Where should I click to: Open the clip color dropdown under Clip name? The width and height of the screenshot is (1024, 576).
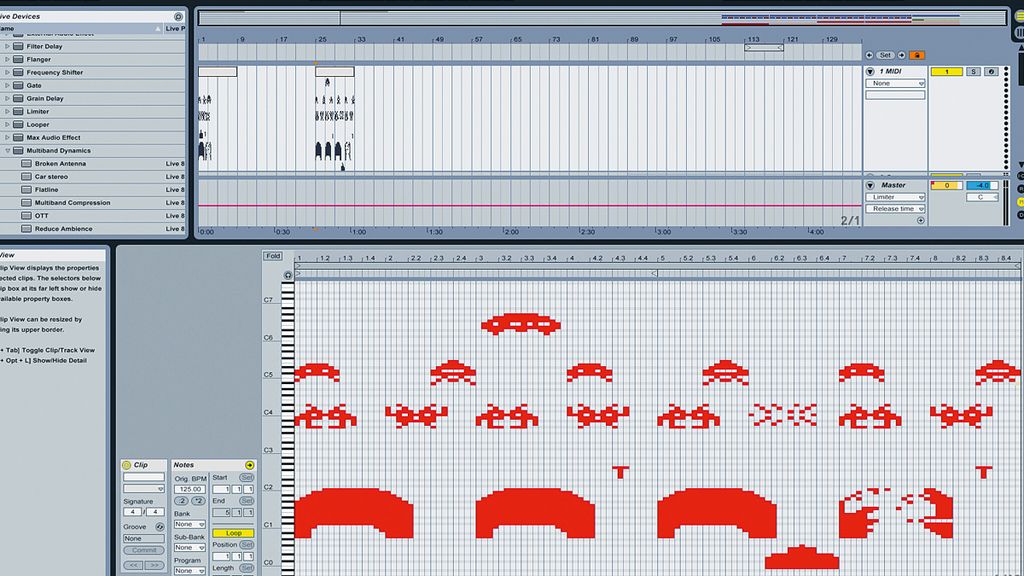(x=144, y=488)
